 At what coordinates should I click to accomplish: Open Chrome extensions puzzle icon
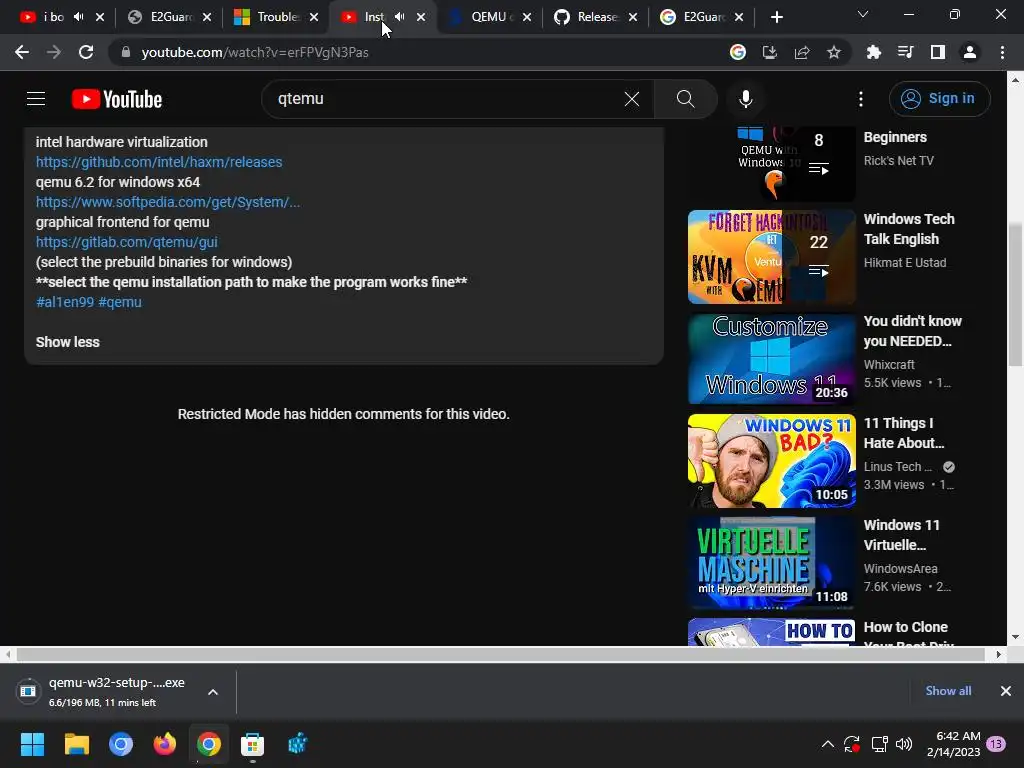click(x=873, y=52)
